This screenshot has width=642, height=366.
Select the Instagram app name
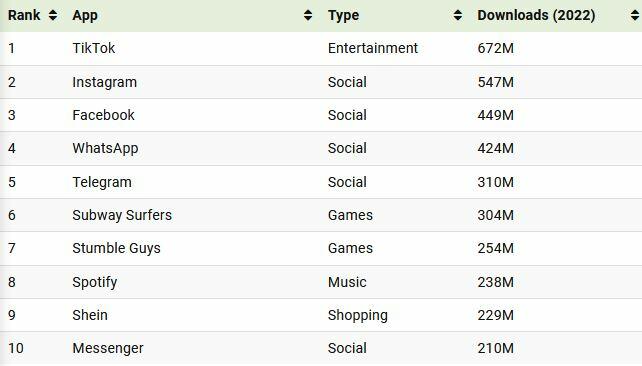click(104, 82)
